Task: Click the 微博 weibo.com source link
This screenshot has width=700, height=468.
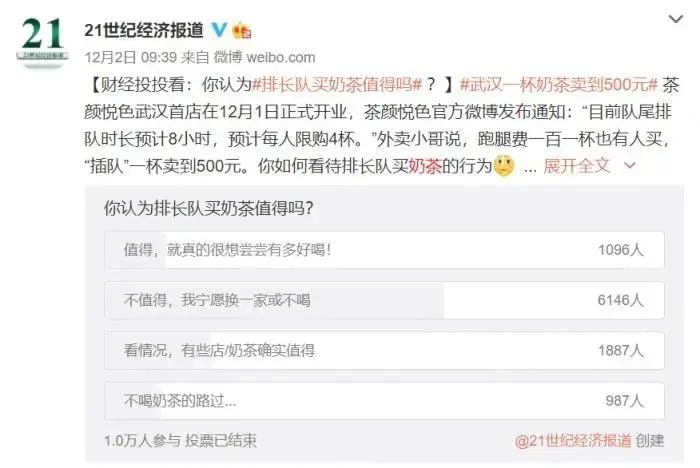Action: 264,57
